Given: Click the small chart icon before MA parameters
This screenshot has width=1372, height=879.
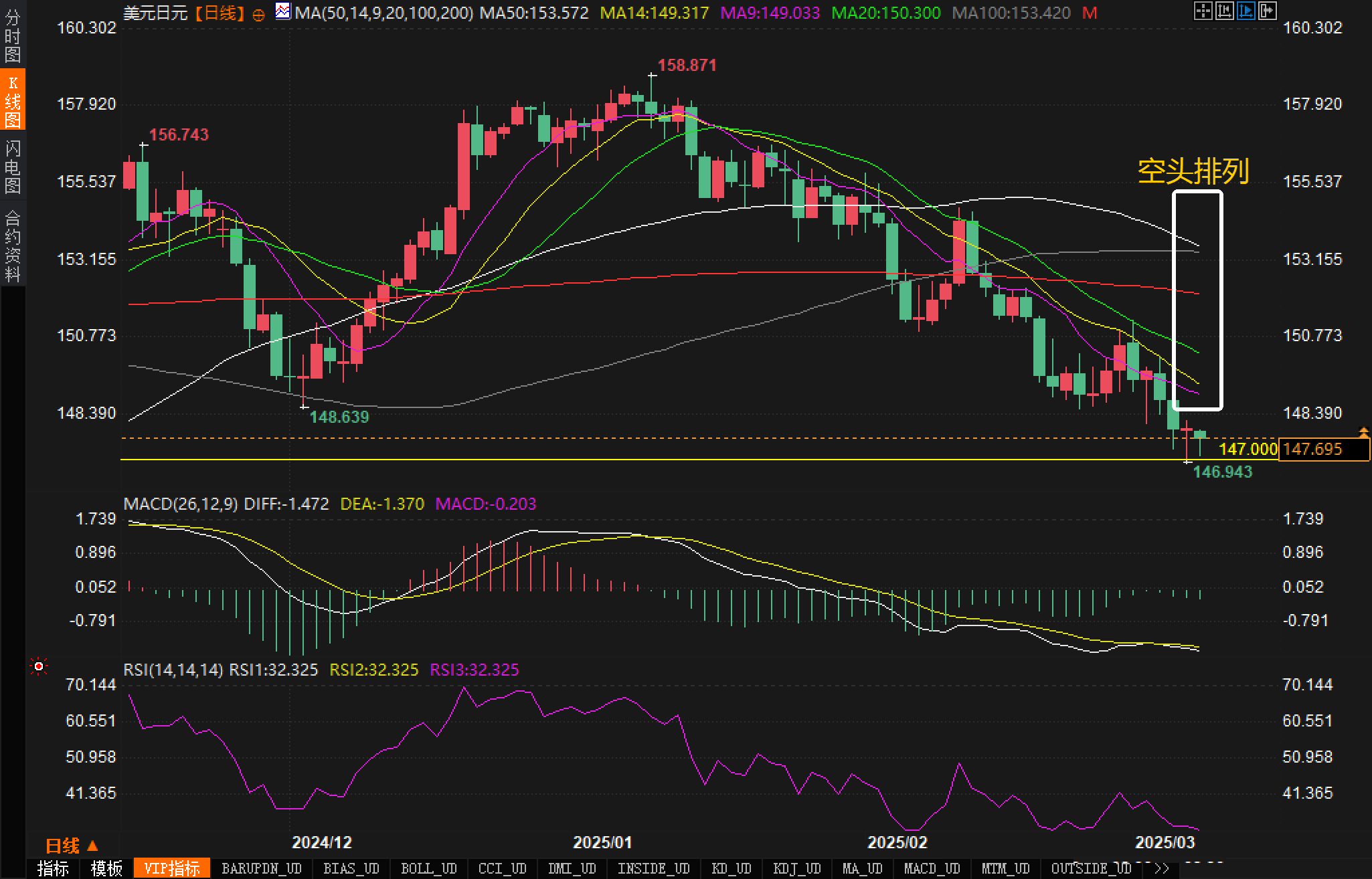Looking at the screenshot, I should coord(284,11).
